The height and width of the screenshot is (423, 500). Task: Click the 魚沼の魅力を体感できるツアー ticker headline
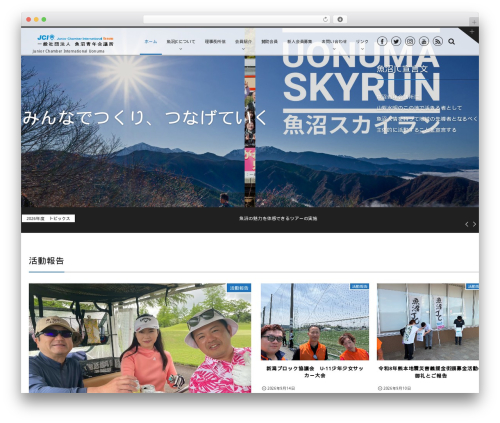(x=278, y=219)
